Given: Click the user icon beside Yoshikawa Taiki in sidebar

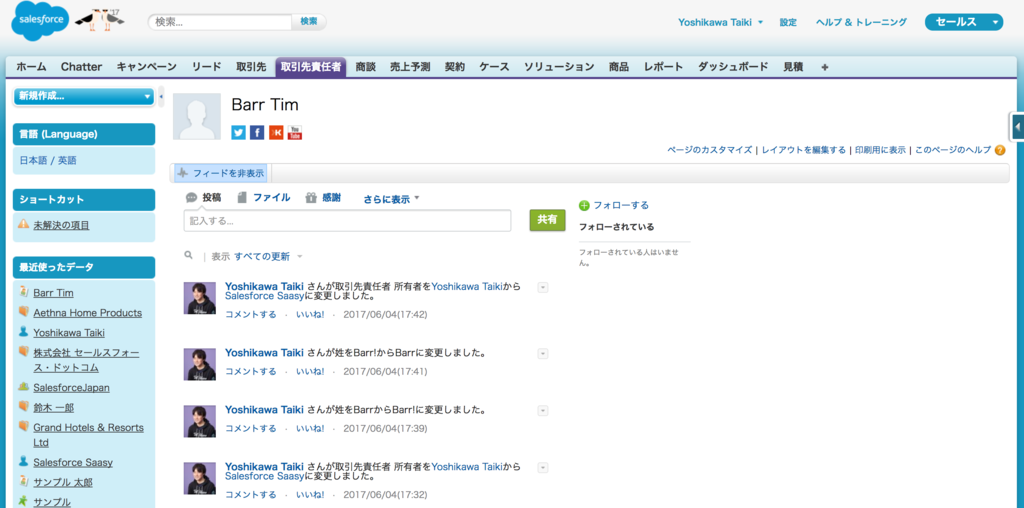Looking at the screenshot, I should tap(24, 332).
